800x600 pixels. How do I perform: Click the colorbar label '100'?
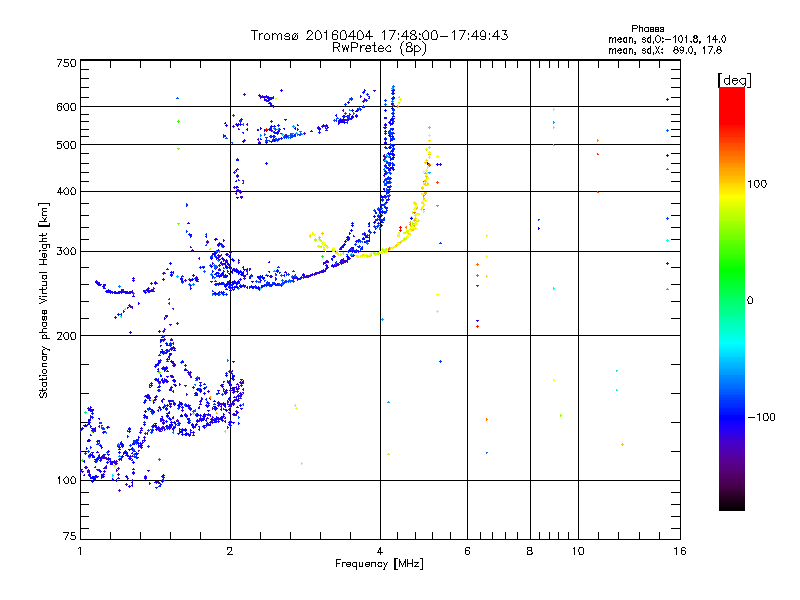click(x=757, y=184)
